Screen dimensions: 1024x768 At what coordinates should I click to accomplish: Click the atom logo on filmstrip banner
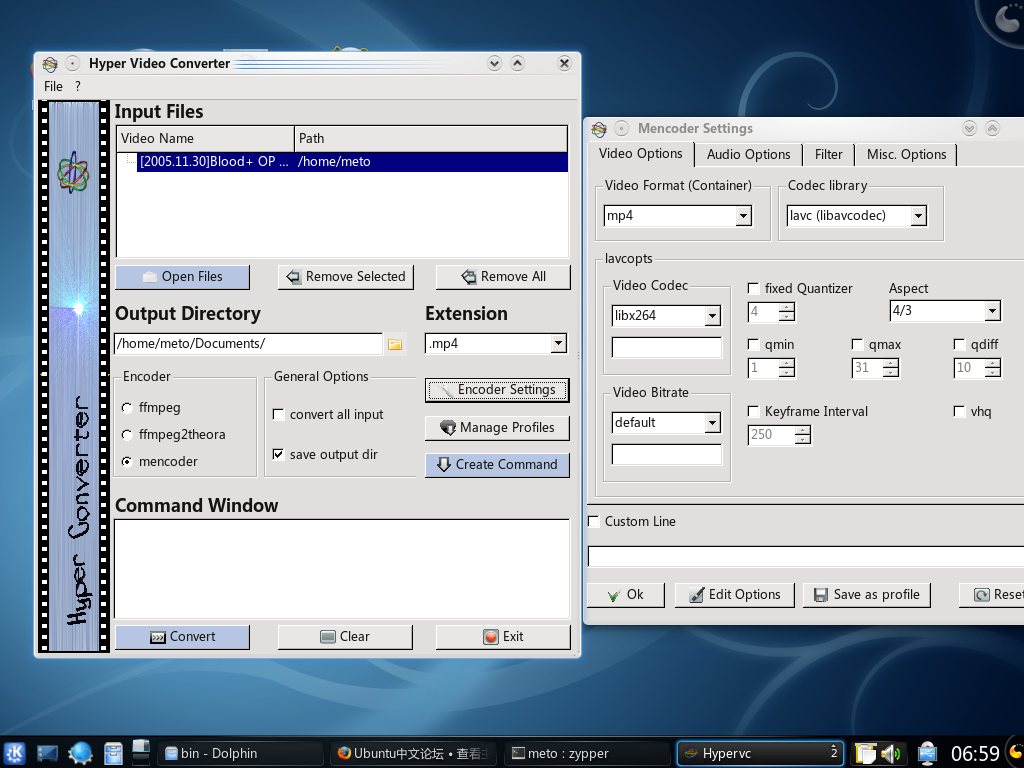click(x=72, y=172)
